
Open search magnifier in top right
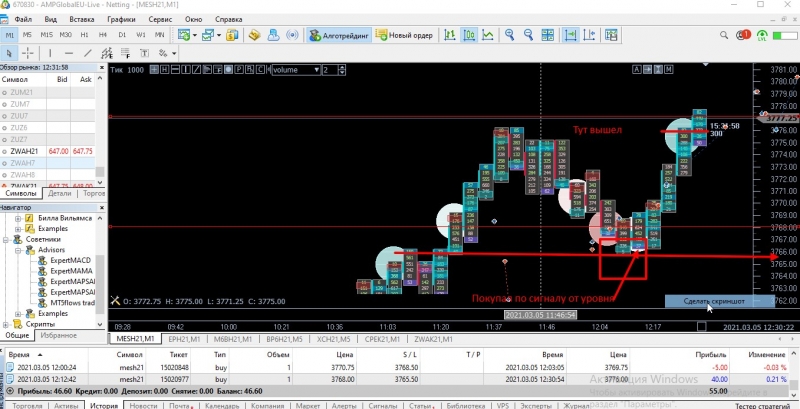pyautogui.click(x=723, y=35)
